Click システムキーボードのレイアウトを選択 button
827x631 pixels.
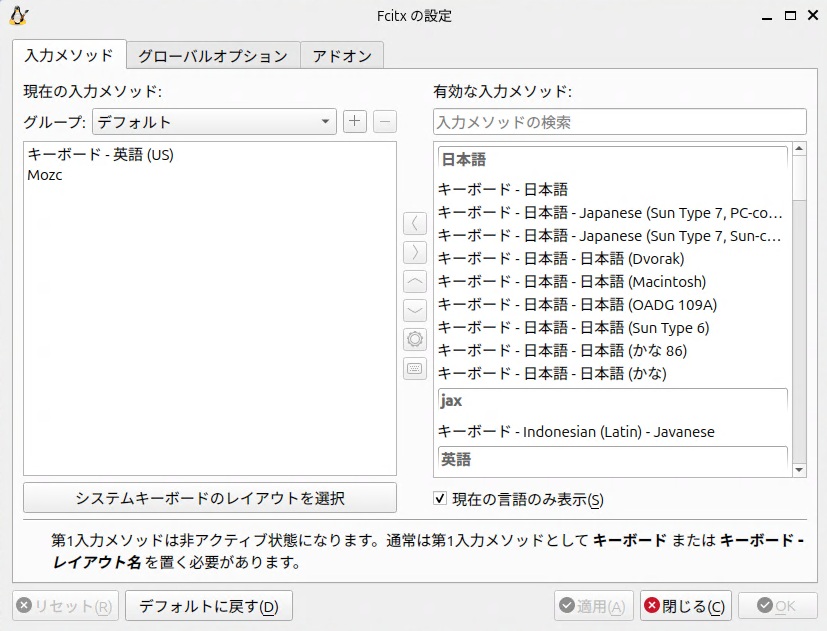click(210, 498)
